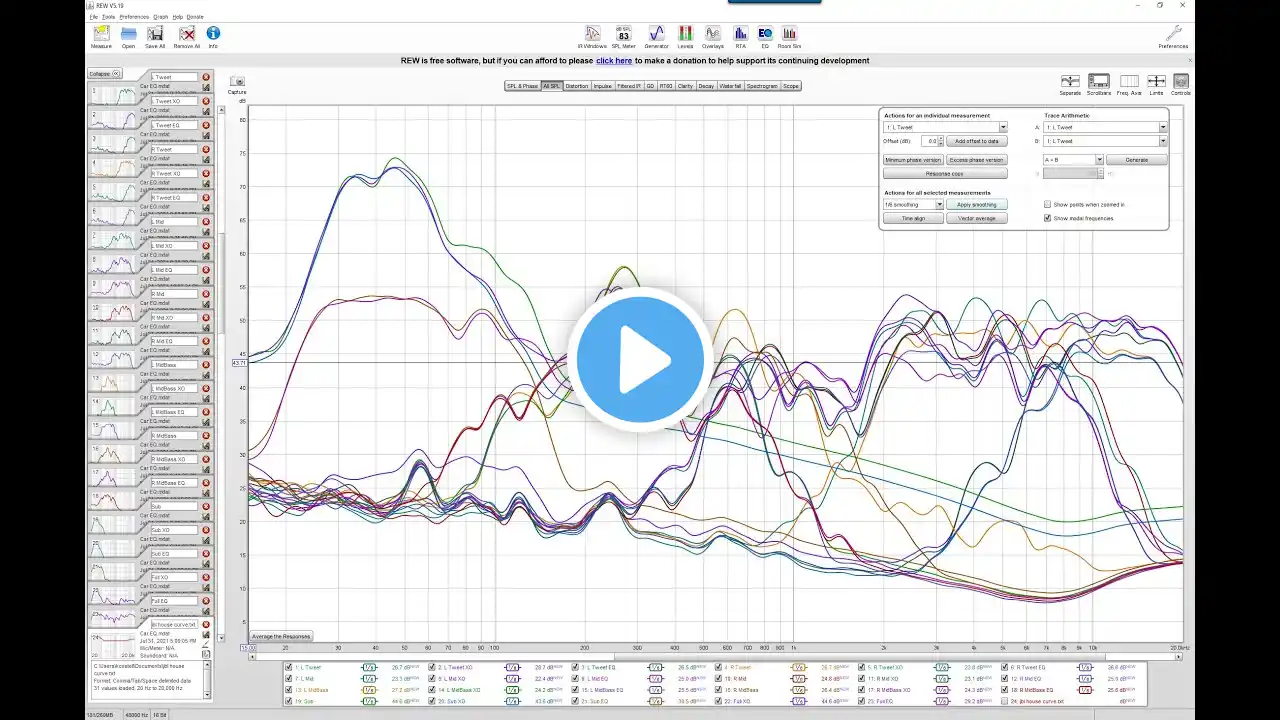The height and width of the screenshot is (720, 1280).
Task: Open the SPL Meter
Action: tap(624, 36)
